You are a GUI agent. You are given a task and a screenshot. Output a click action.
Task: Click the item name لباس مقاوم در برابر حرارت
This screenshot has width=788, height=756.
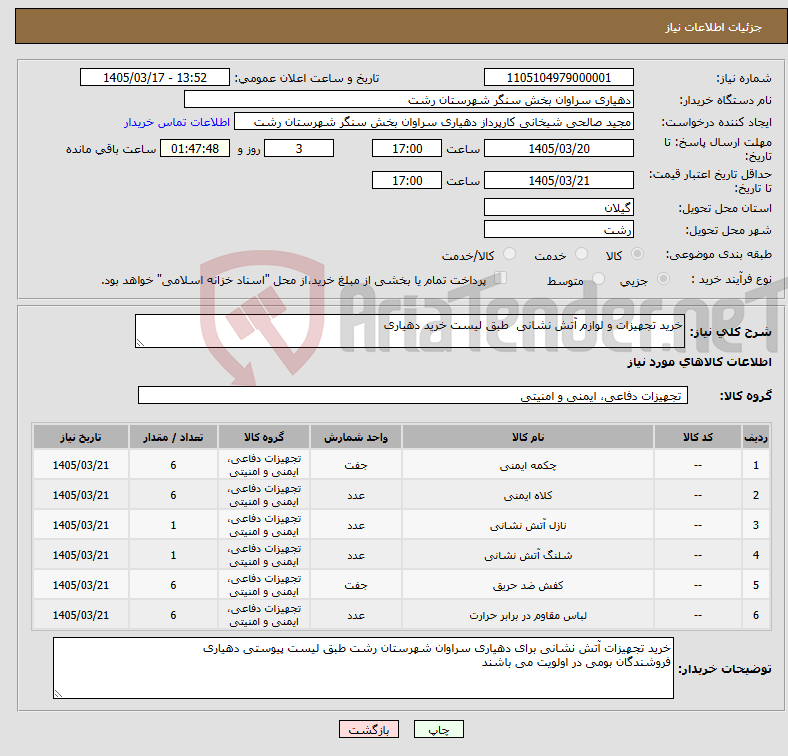pyautogui.click(x=528, y=615)
